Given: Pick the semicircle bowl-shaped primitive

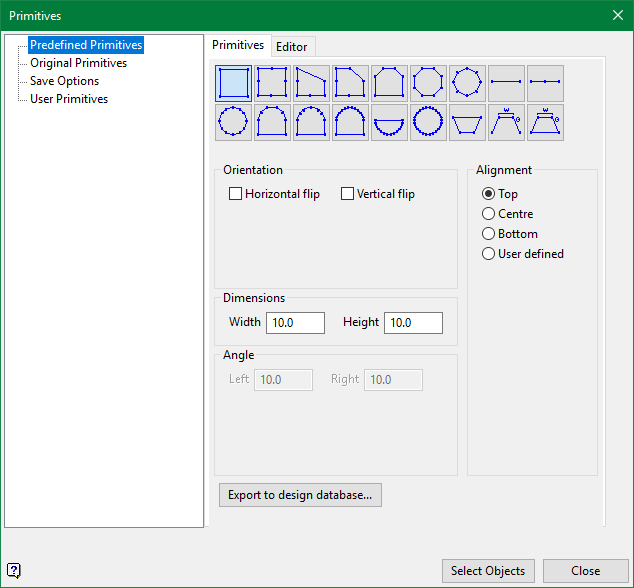Looking at the screenshot, I should click(389, 122).
